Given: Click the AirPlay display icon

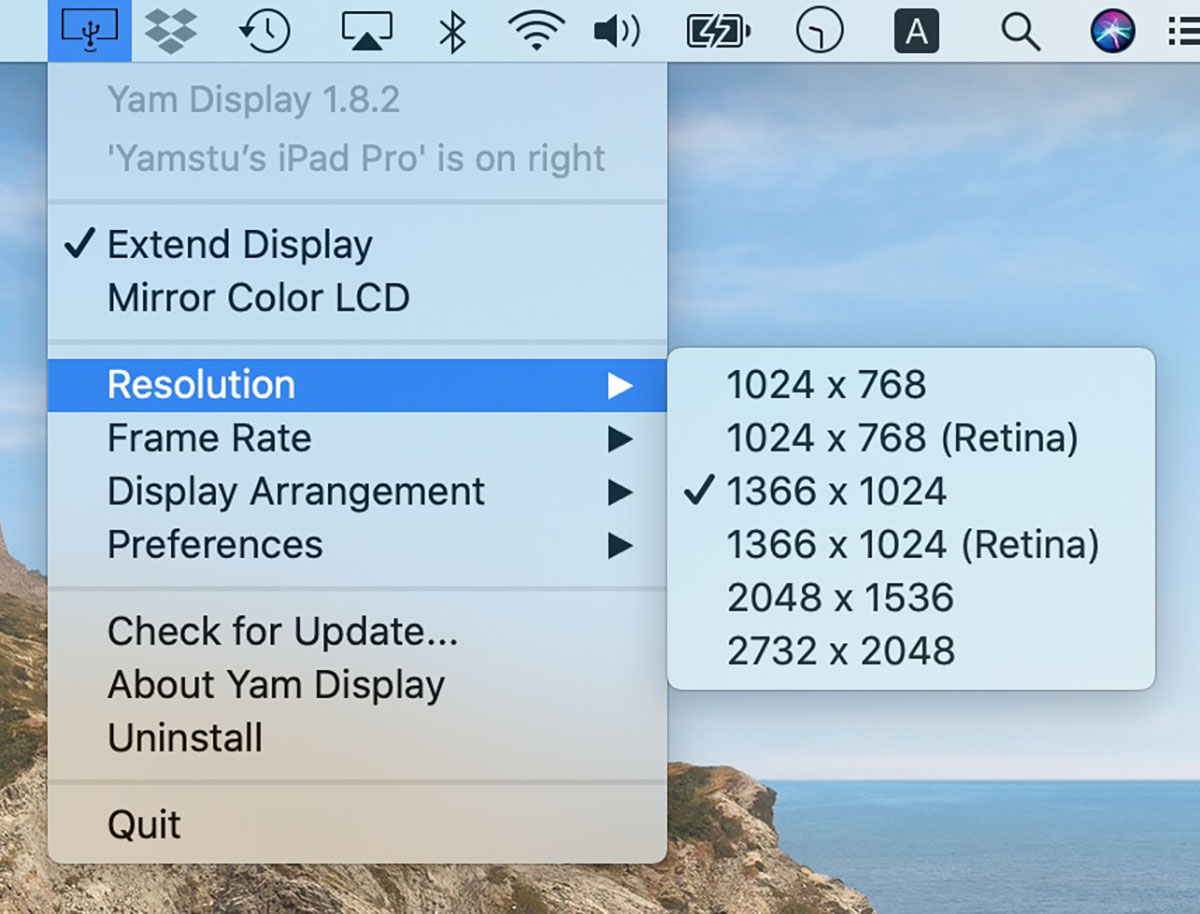Looking at the screenshot, I should coord(366,31).
